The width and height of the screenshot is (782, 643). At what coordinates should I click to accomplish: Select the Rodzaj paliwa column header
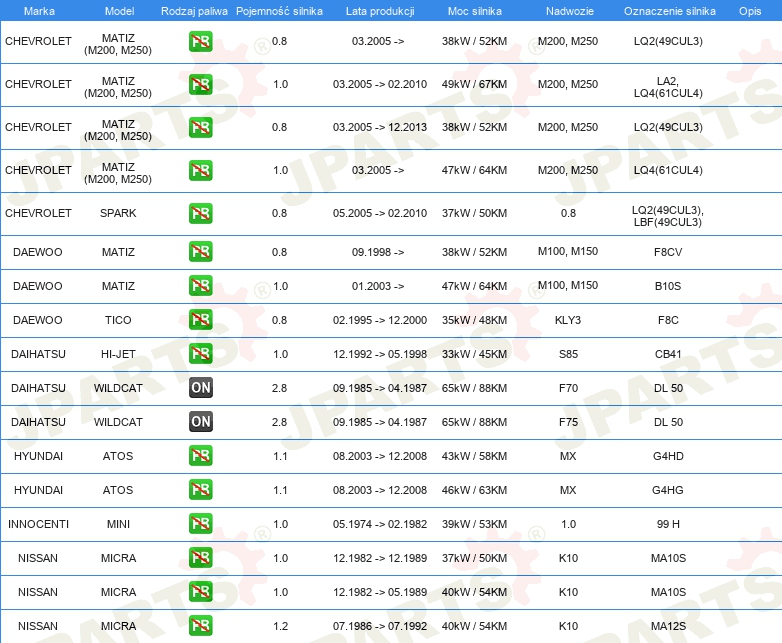[x=194, y=11]
